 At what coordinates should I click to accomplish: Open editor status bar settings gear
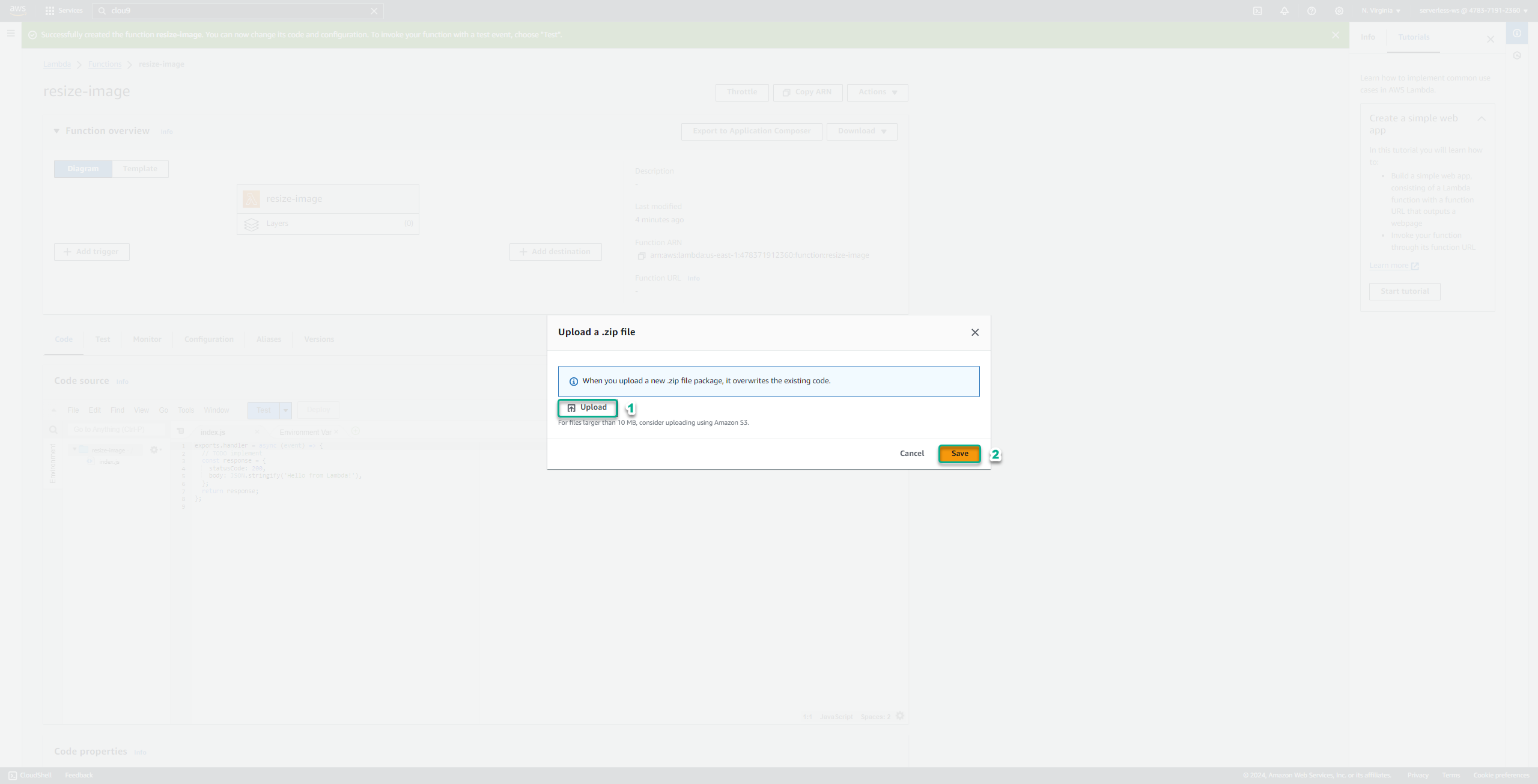coord(900,716)
